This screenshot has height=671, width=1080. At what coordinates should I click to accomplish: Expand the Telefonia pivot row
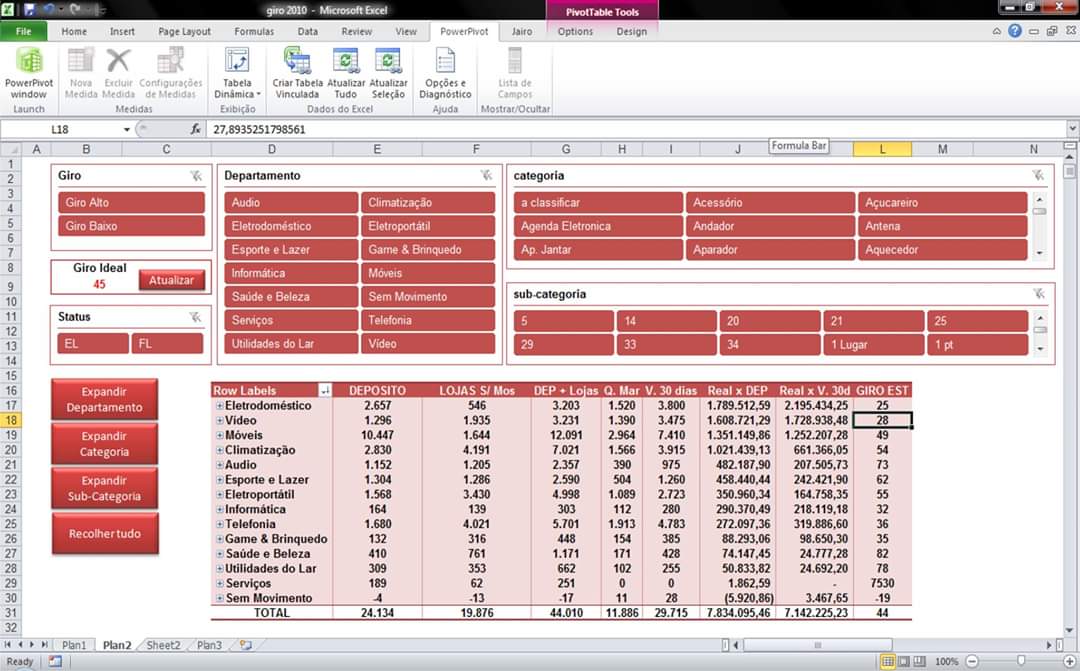(x=220, y=524)
